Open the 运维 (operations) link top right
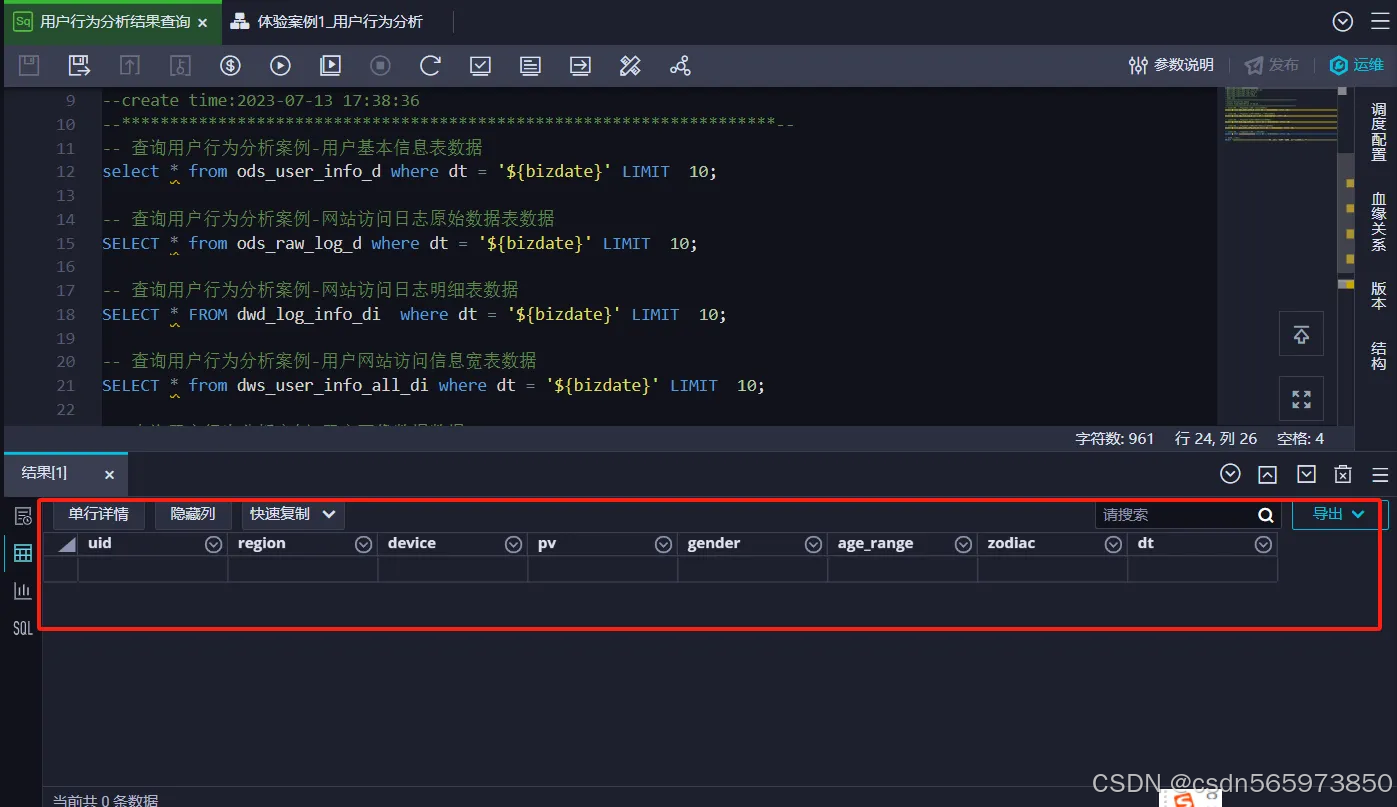This screenshot has height=807, width=1397. tap(1356, 65)
